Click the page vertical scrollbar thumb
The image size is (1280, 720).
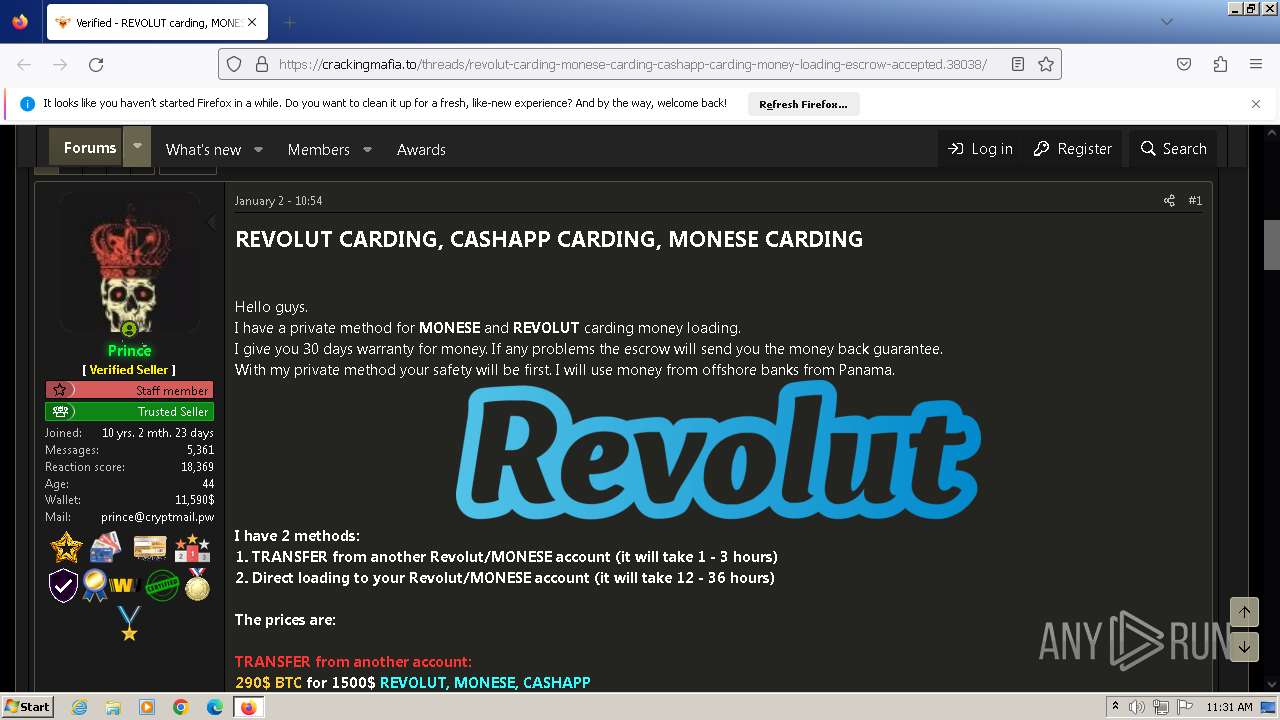pos(1272,245)
